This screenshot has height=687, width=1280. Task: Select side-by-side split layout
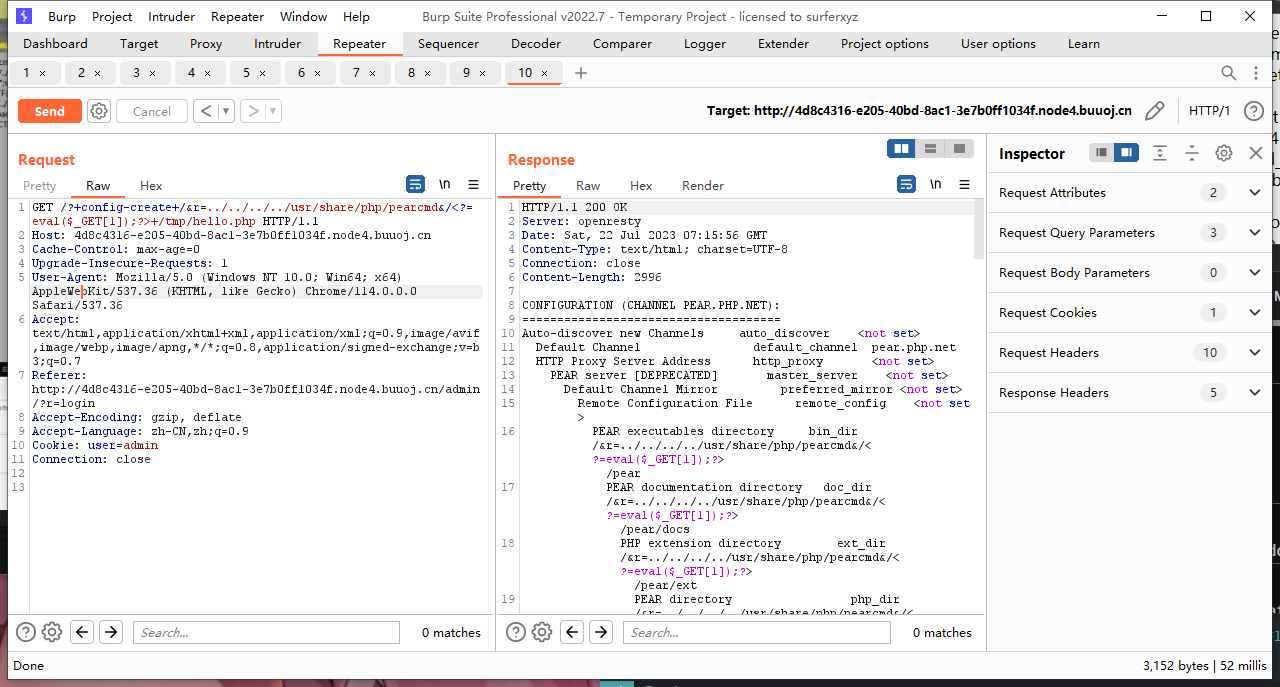(902, 148)
